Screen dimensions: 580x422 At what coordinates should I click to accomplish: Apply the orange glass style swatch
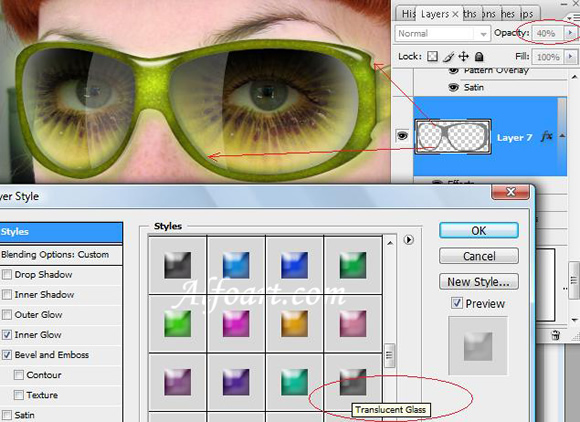coord(294,324)
